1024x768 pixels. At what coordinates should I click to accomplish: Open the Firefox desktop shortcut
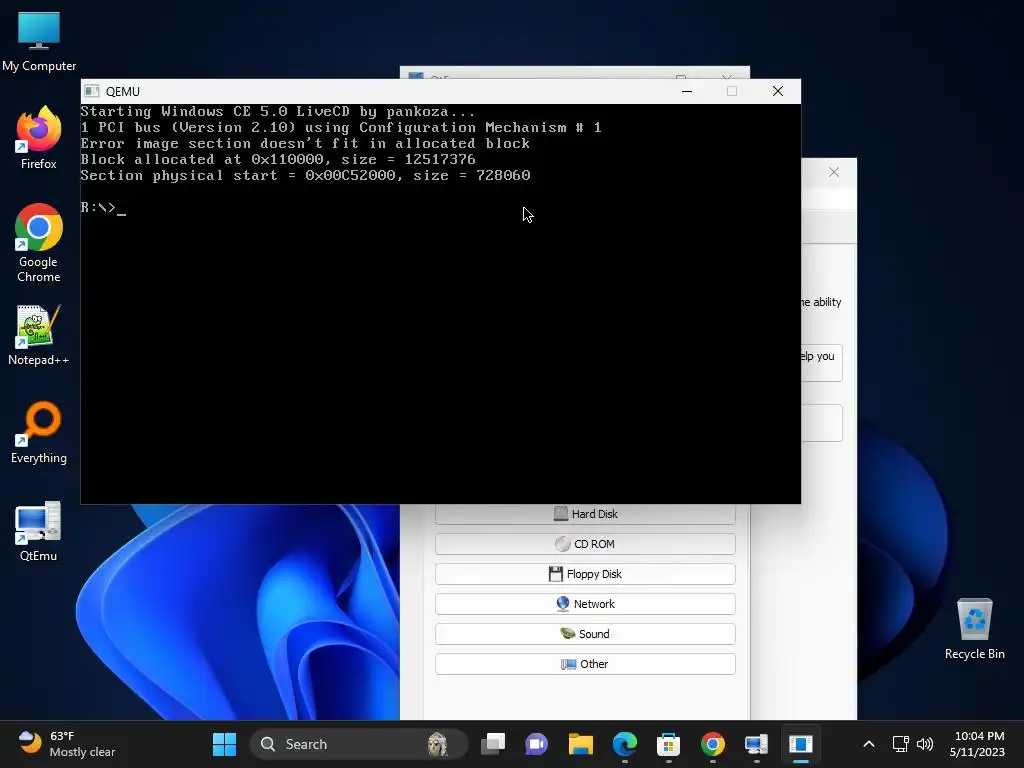click(39, 138)
